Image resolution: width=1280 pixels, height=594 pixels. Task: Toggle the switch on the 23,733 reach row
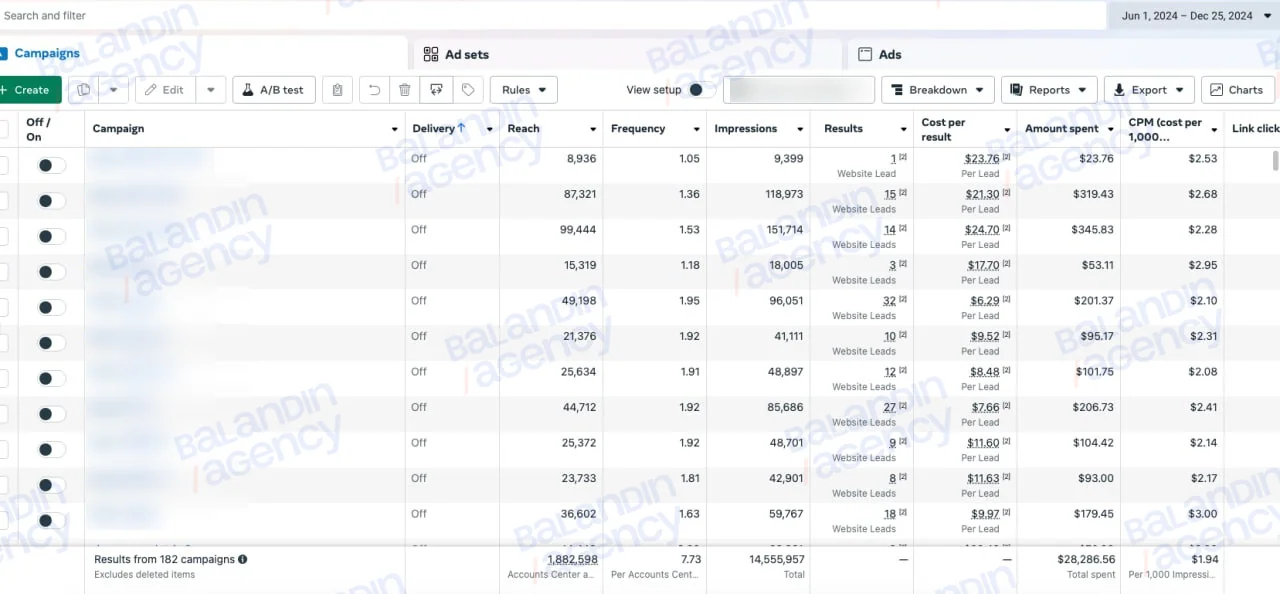pos(51,485)
